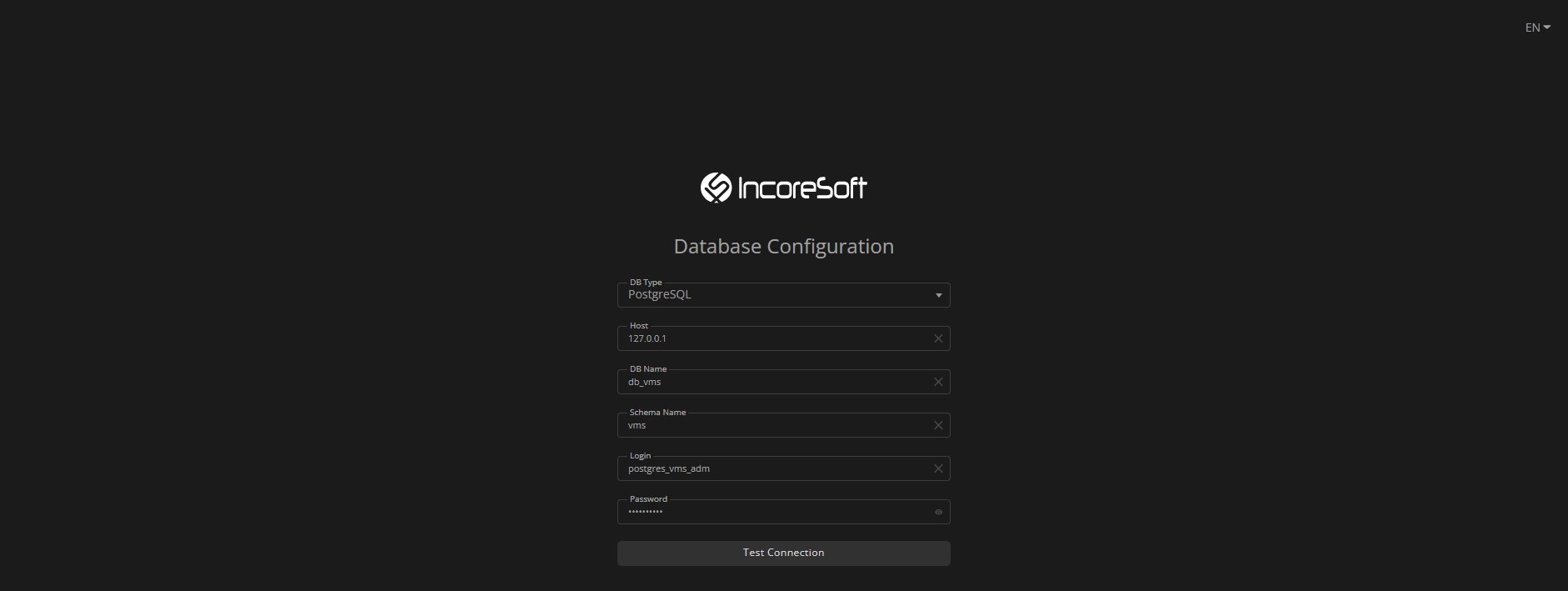Clear the DB Name field with X icon

[x=938, y=382]
